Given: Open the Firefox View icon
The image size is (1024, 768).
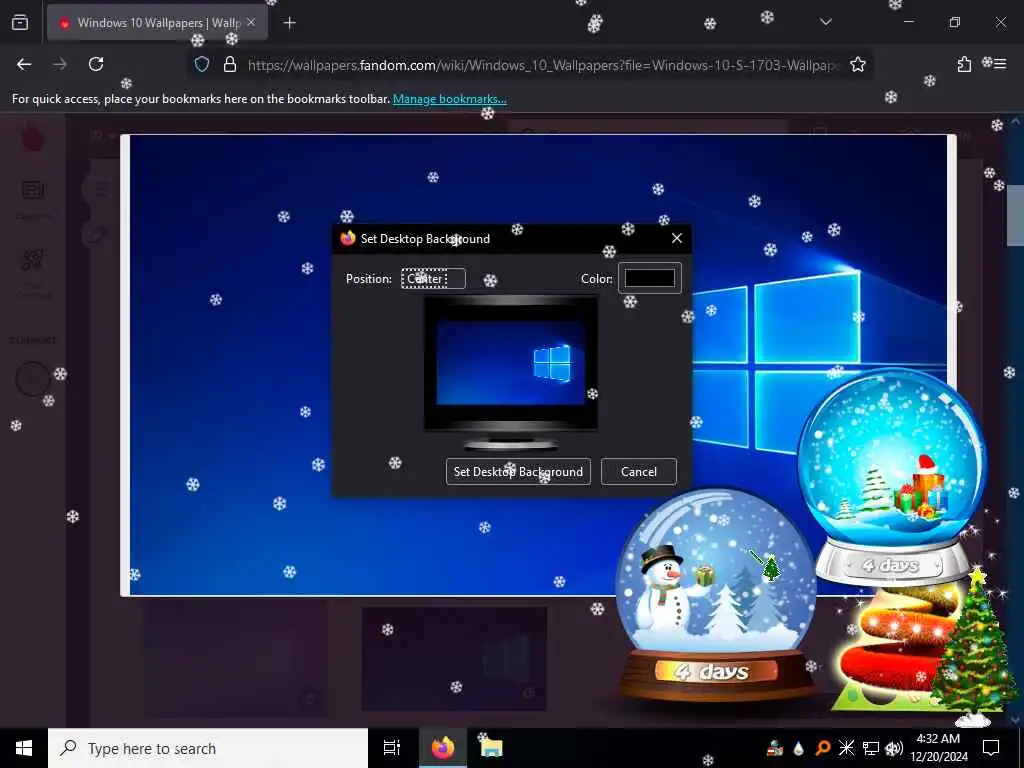Looking at the screenshot, I should (x=20, y=22).
